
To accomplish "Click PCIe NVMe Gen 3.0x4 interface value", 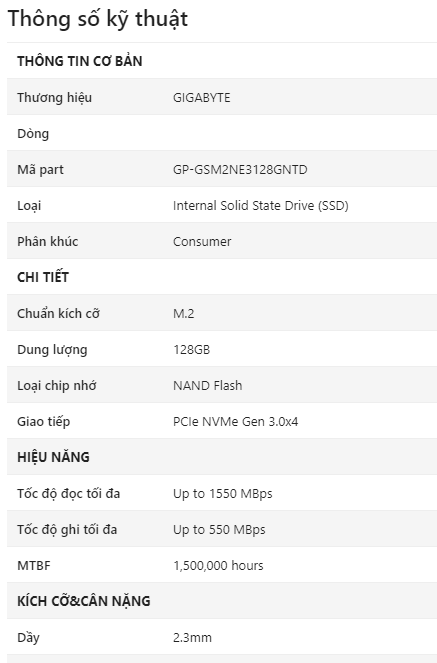I will coord(235,421).
